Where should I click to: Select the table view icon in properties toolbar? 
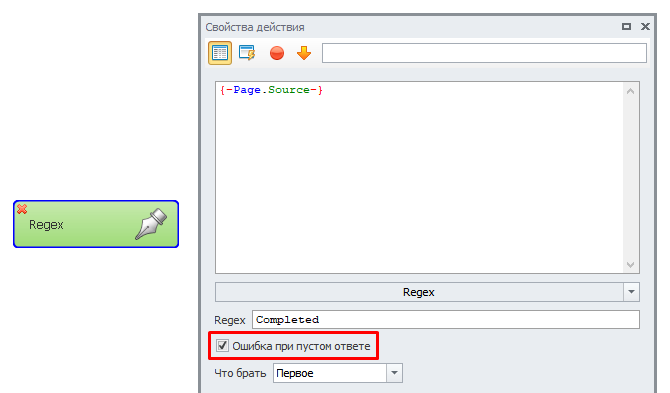pyautogui.click(x=220, y=53)
